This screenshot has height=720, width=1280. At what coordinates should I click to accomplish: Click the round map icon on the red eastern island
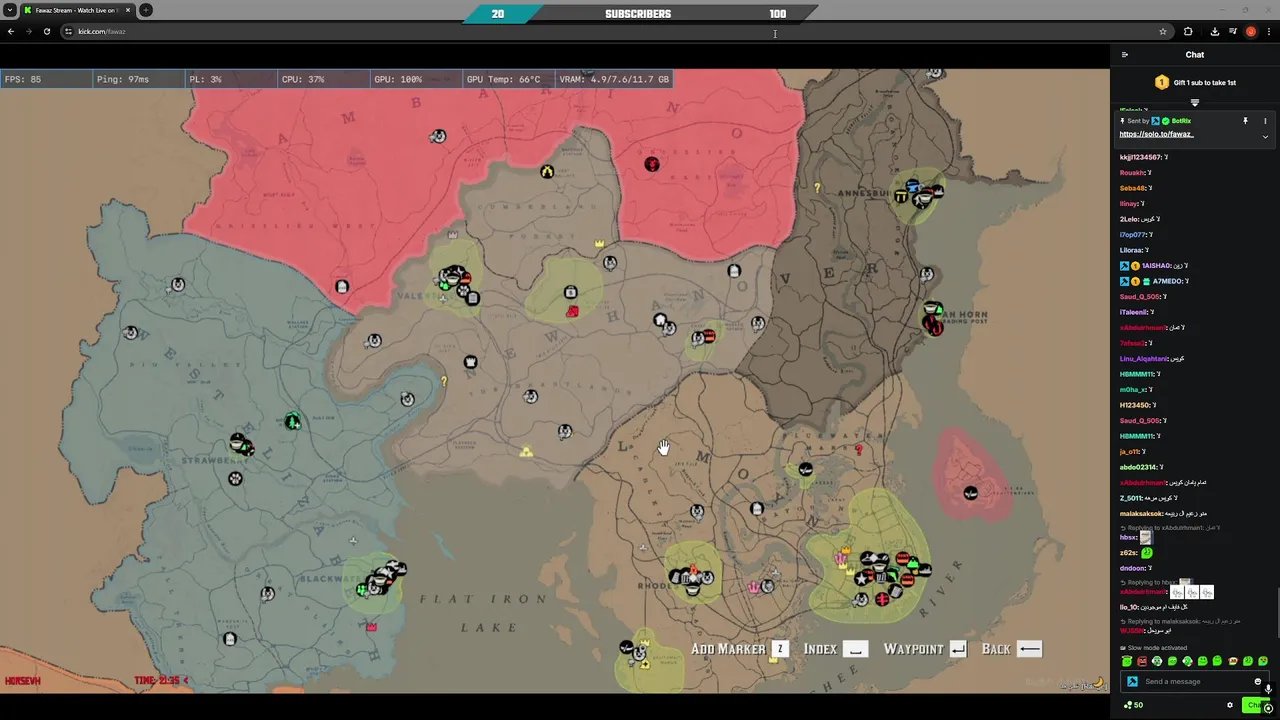pos(970,493)
